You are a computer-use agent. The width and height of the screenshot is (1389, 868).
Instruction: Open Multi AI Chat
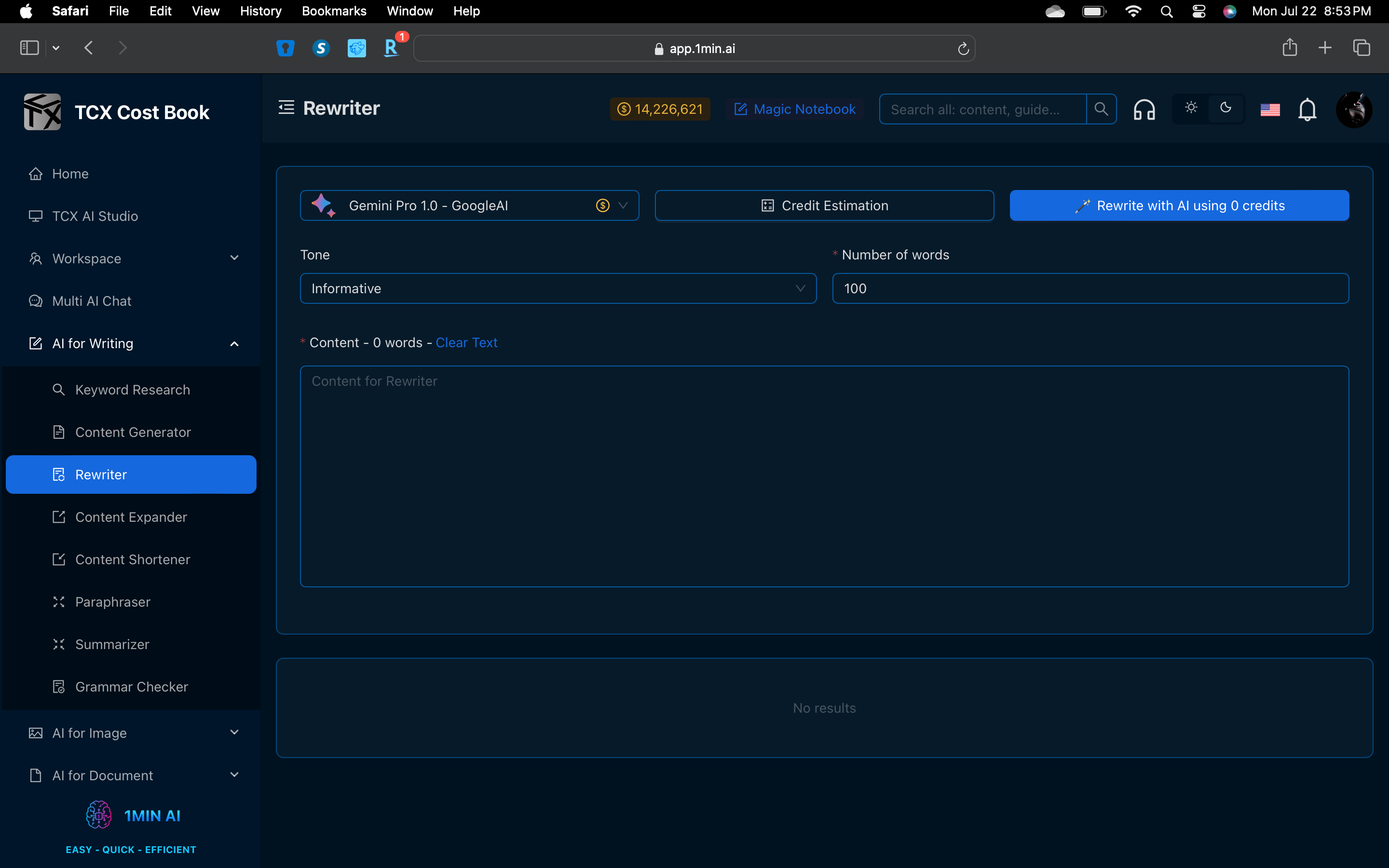point(131,301)
